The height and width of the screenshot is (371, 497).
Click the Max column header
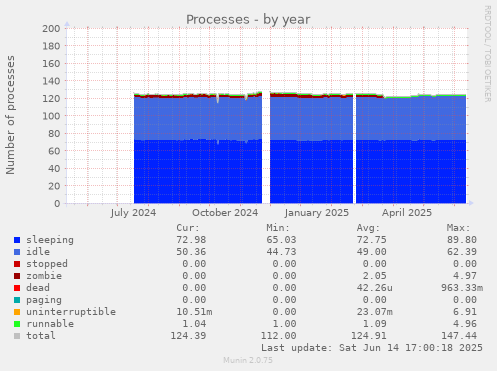point(458,228)
